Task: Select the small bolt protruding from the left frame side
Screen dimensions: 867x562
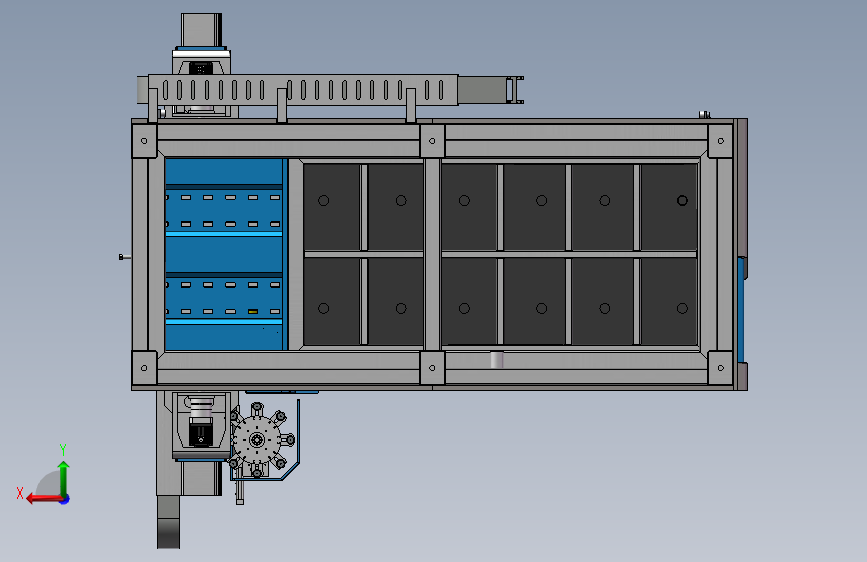Action: coord(124,257)
